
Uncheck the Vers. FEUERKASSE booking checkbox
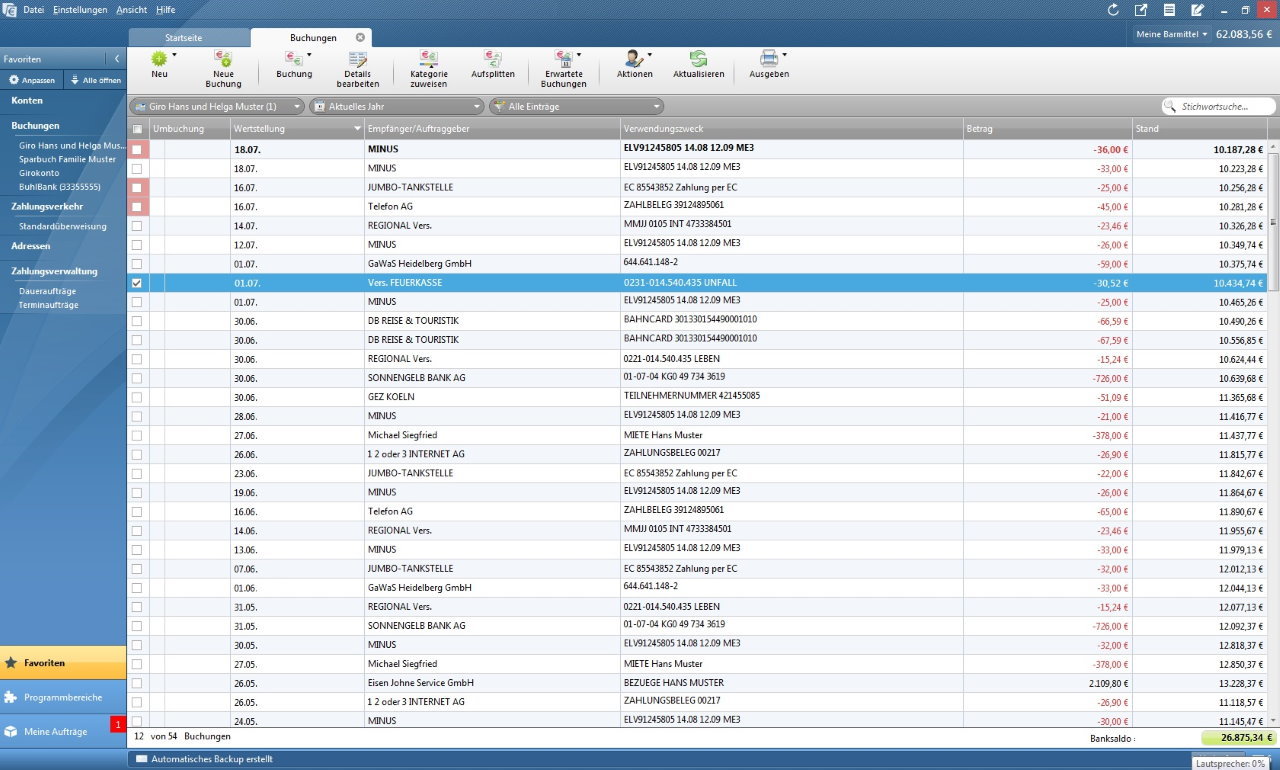coord(137,283)
